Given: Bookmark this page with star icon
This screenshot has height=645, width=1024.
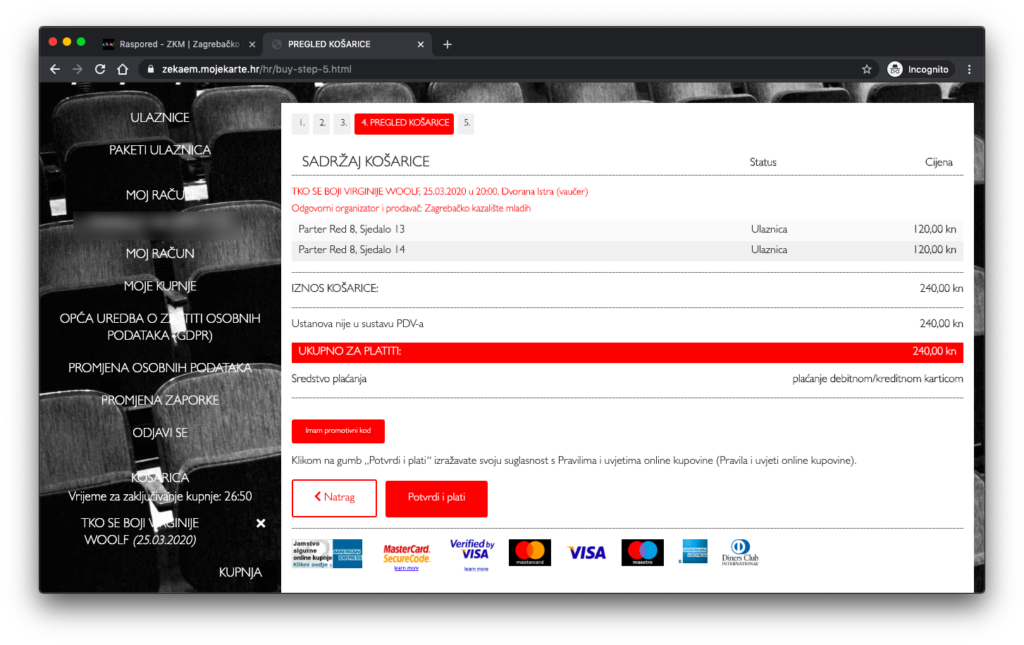Looking at the screenshot, I should [866, 69].
